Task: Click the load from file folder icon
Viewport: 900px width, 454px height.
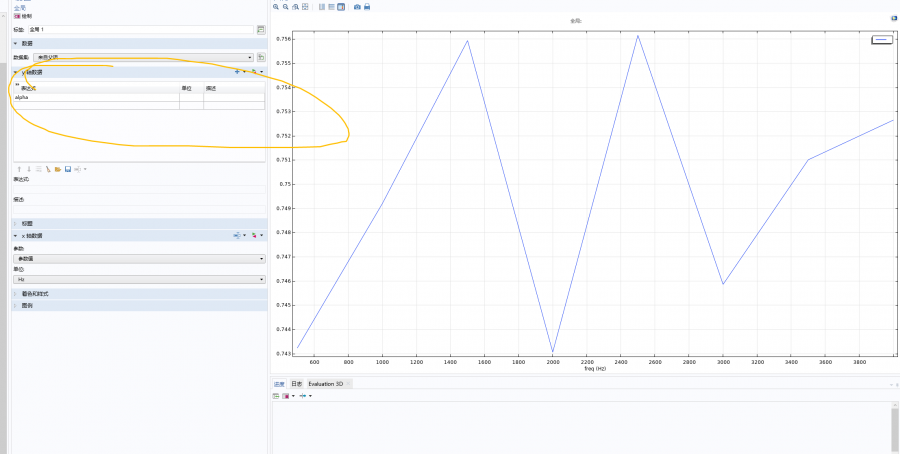Action: coord(58,169)
